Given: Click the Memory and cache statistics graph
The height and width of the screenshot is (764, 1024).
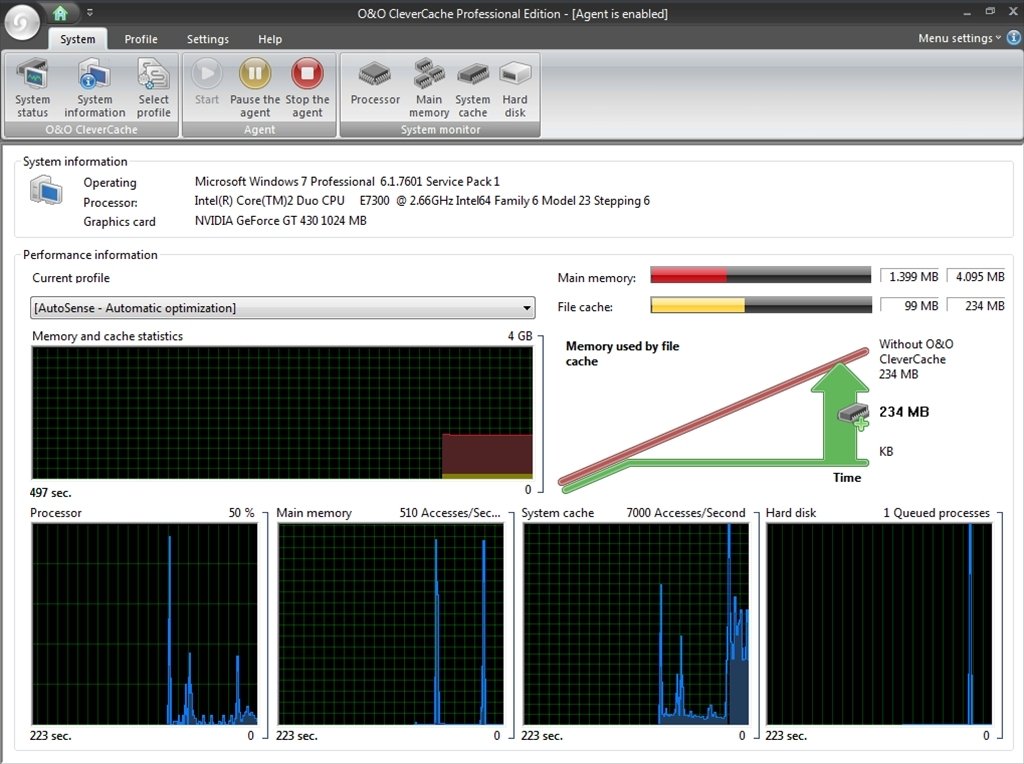Looking at the screenshot, I should 282,413.
